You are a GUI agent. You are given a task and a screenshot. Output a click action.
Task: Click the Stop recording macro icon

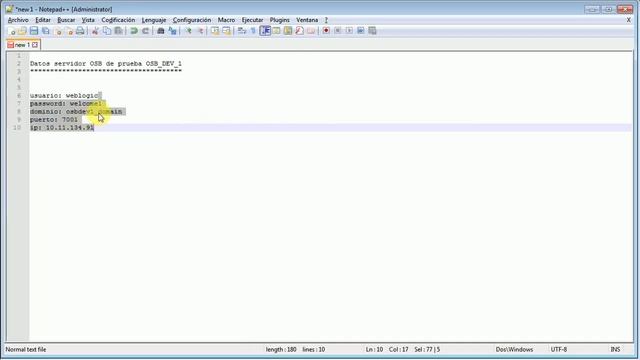pyautogui.click(x=338, y=31)
